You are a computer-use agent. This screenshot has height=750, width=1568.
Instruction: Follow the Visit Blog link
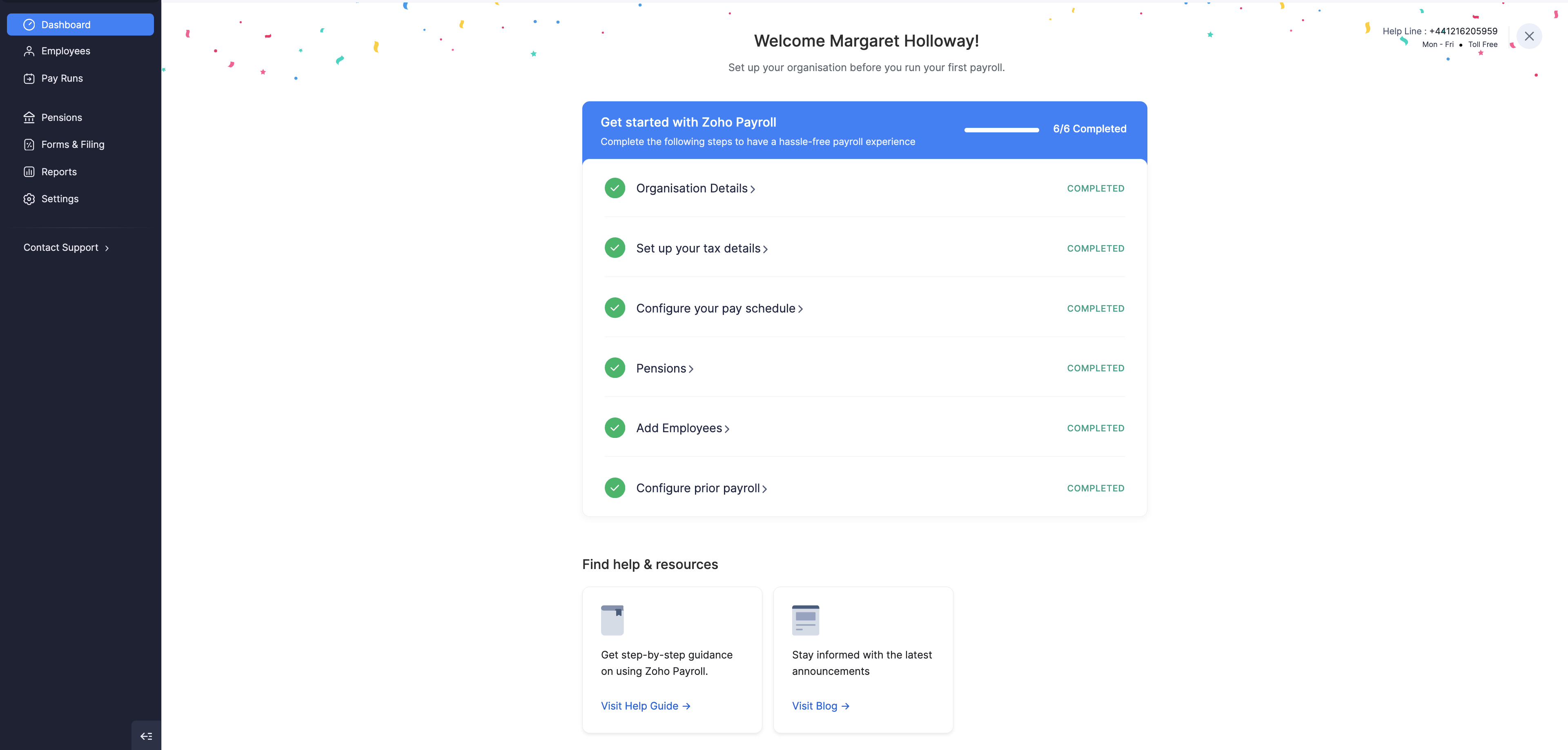pyautogui.click(x=820, y=706)
